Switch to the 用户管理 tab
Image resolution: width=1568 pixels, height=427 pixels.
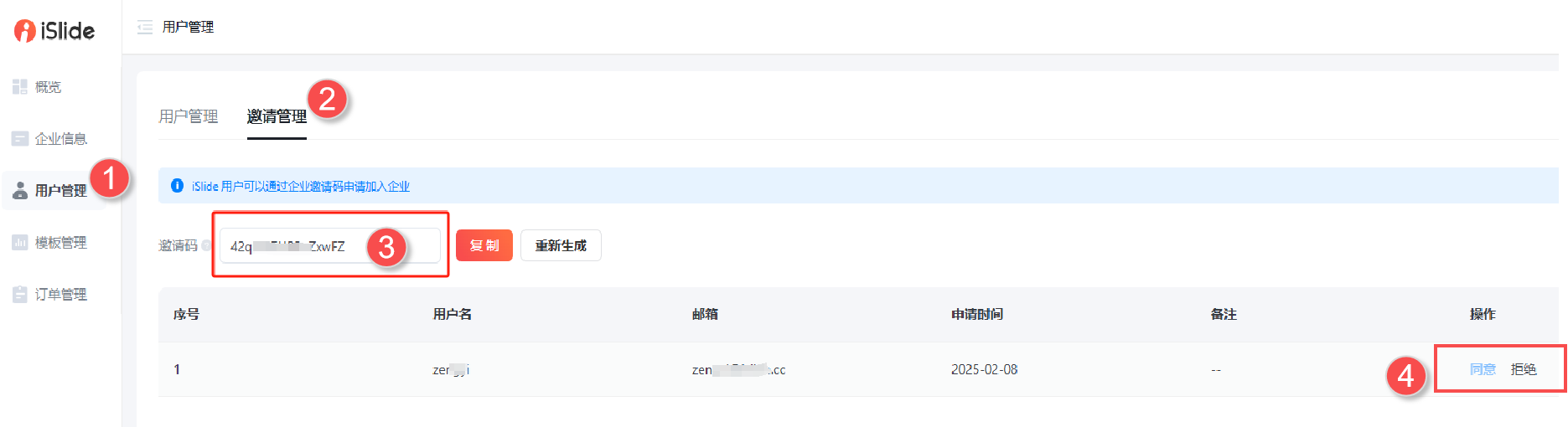[x=189, y=116]
